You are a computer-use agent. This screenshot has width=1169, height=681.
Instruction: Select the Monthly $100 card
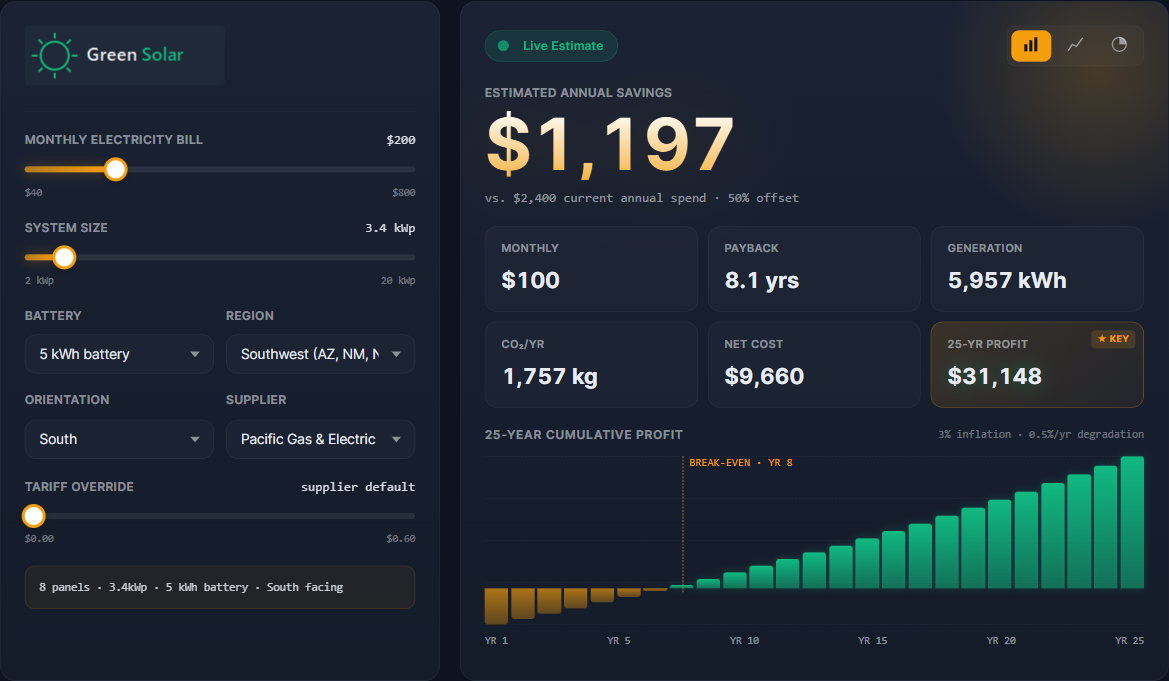pyautogui.click(x=591, y=269)
